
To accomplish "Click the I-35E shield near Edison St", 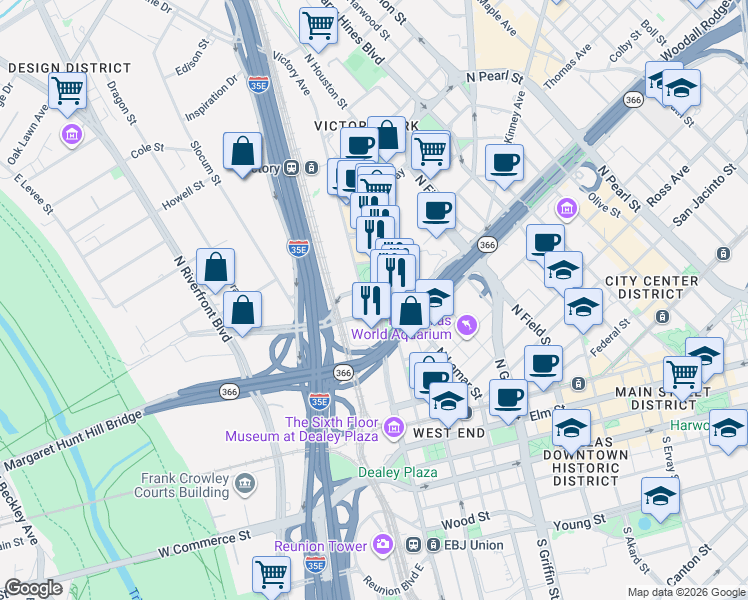I will (x=258, y=84).
